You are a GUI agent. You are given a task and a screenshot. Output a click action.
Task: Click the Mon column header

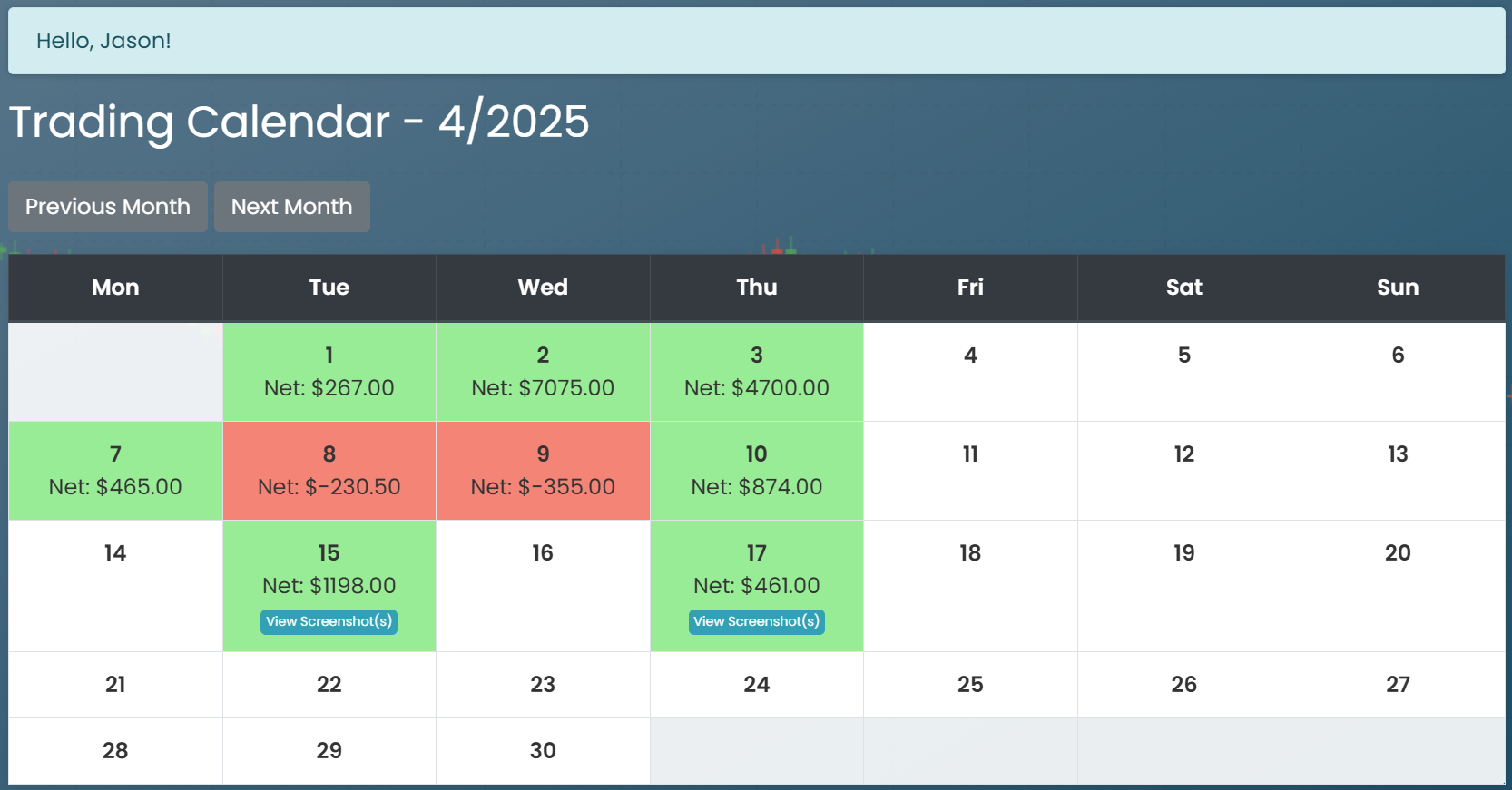(115, 288)
